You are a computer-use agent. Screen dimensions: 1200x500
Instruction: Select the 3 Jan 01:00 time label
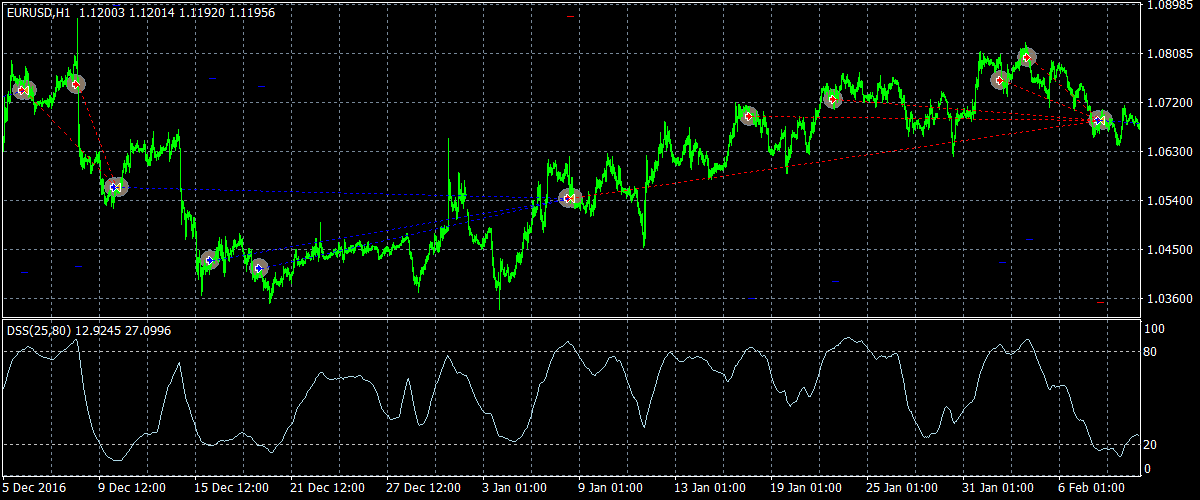(x=515, y=488)
